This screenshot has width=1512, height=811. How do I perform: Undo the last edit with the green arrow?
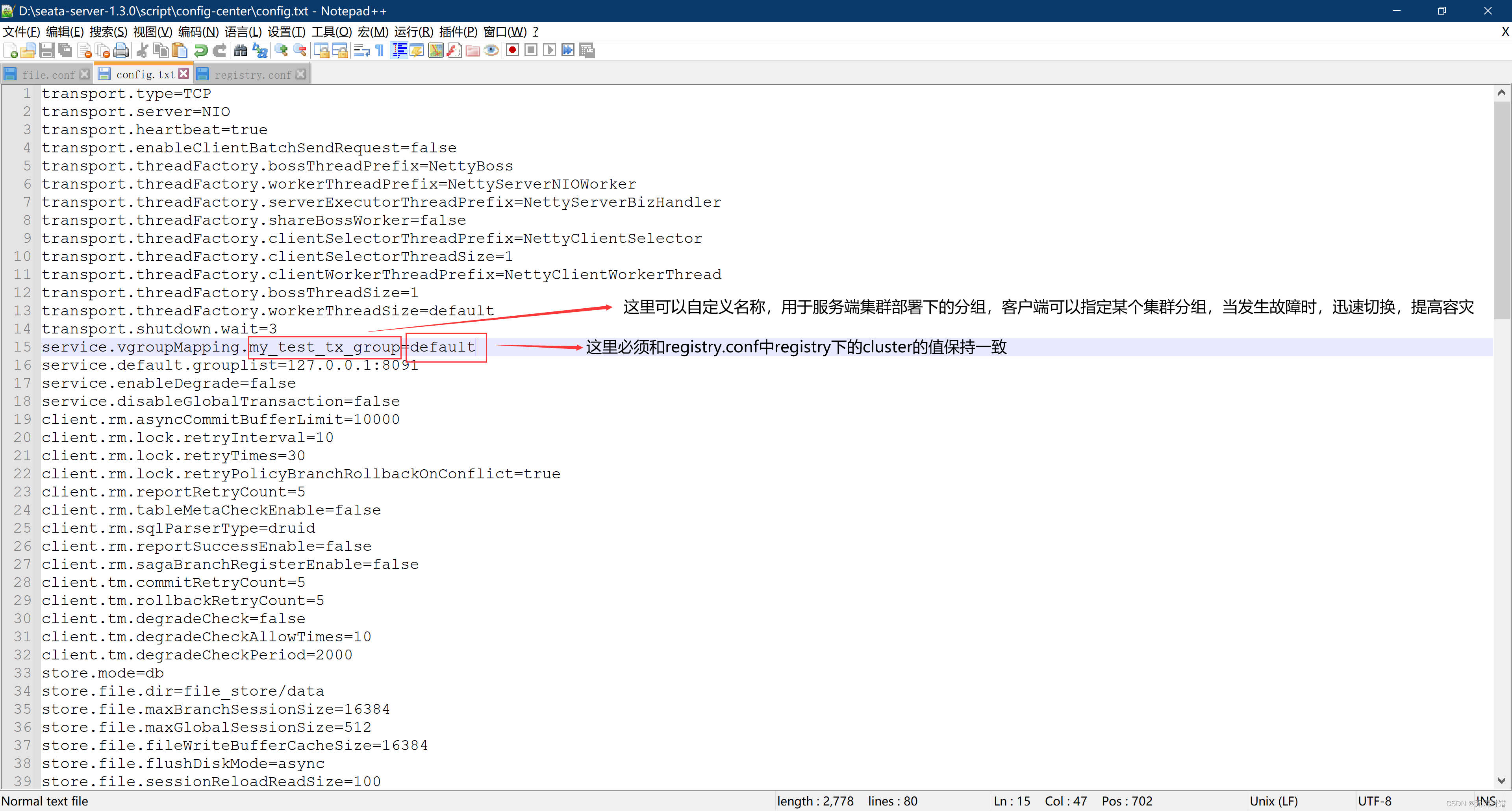[201, 51]
